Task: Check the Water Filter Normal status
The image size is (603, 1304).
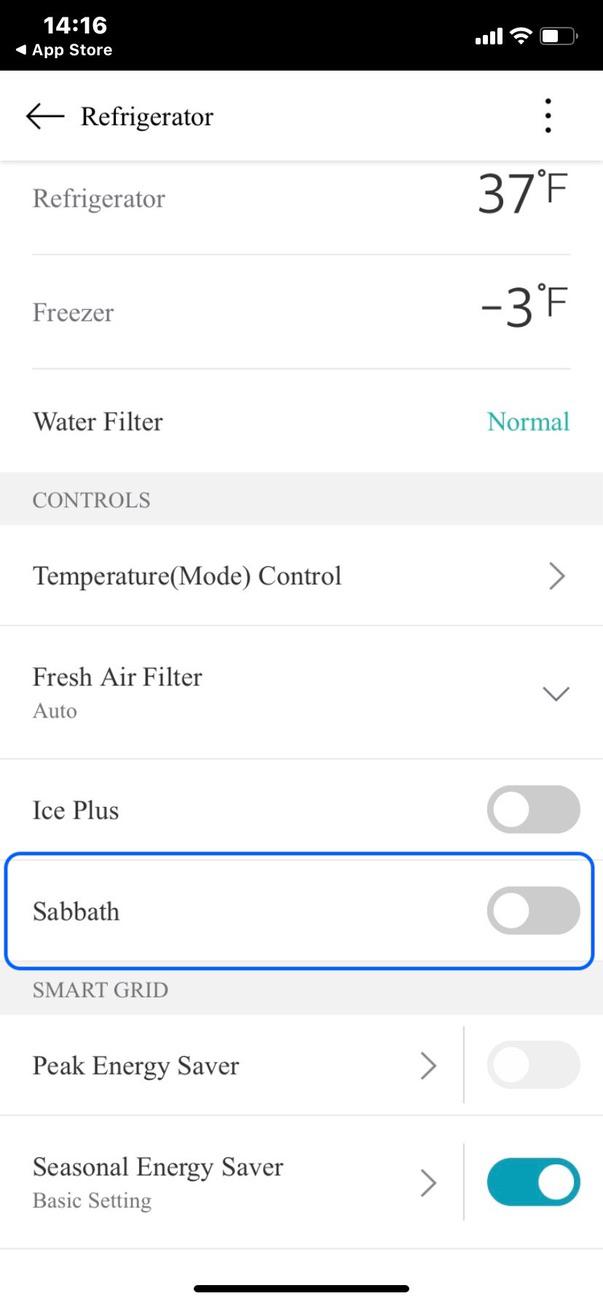Action: [x=528, y=421]
